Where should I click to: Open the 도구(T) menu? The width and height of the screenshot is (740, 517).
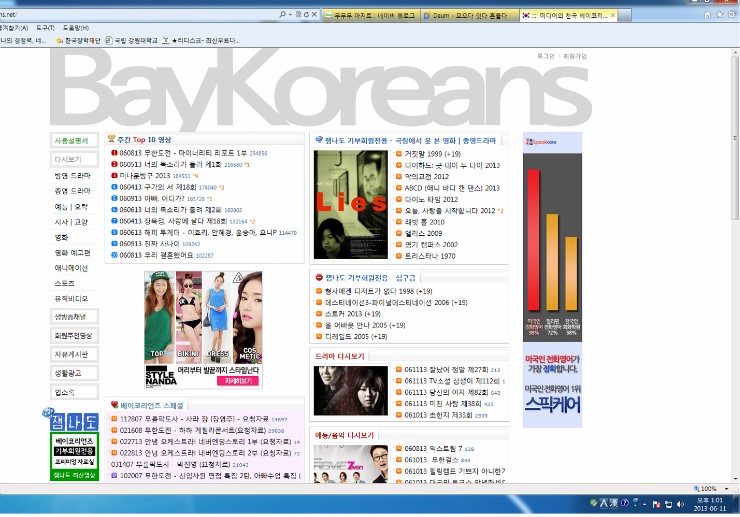(45, 28)
